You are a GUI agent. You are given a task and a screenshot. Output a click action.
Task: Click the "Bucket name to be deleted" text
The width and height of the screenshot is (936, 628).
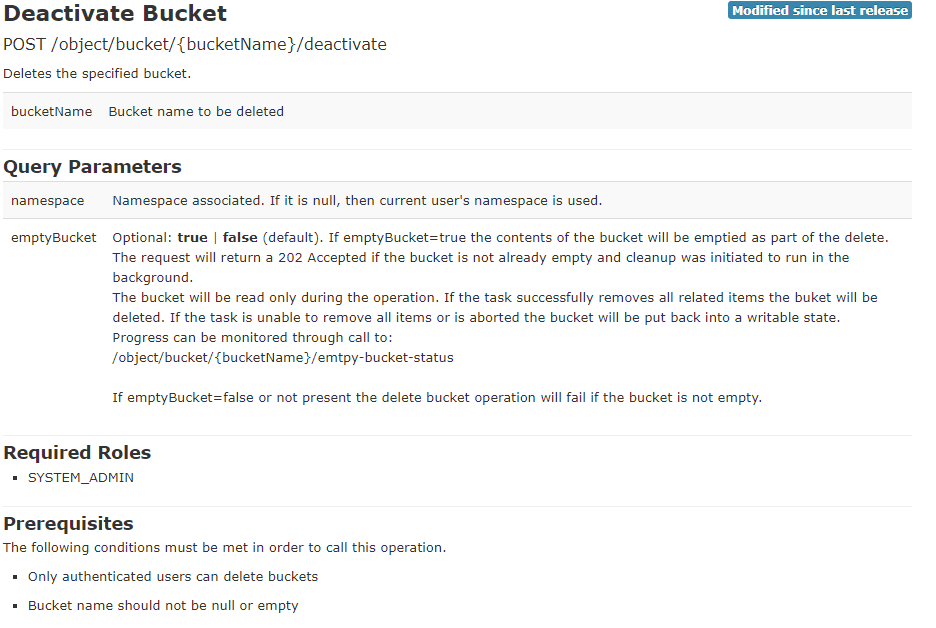point(196,112)
